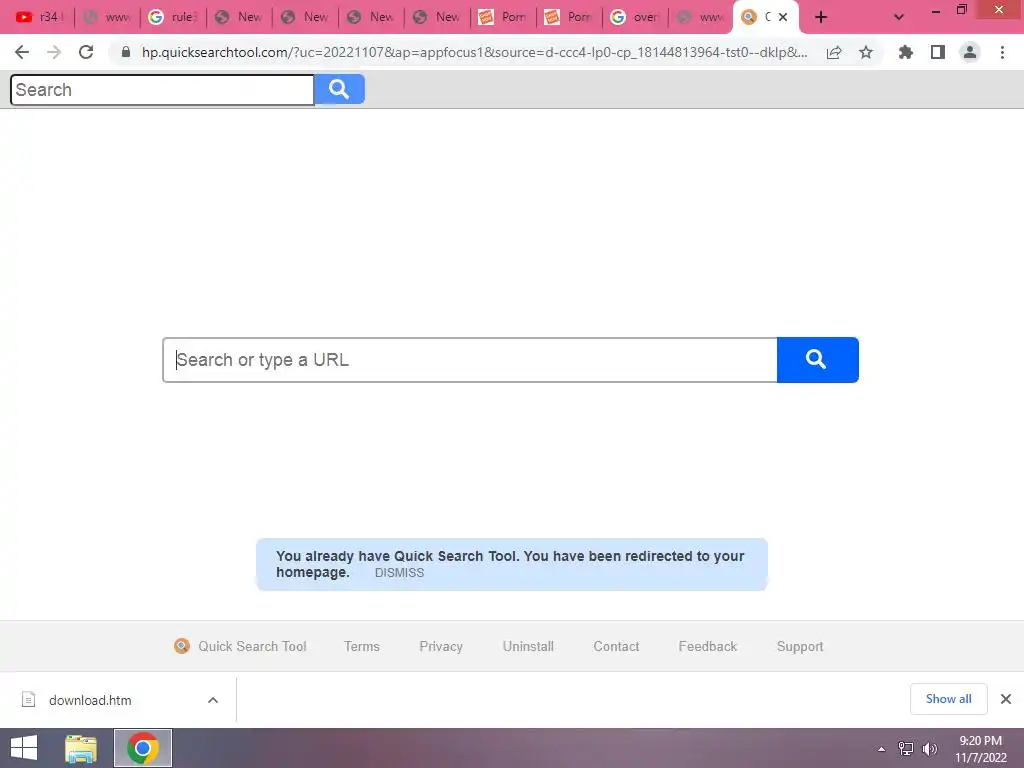This screenshot has height=768, width=1024.
Task: Open File Explorer from the taskbar
Action: 81,748
